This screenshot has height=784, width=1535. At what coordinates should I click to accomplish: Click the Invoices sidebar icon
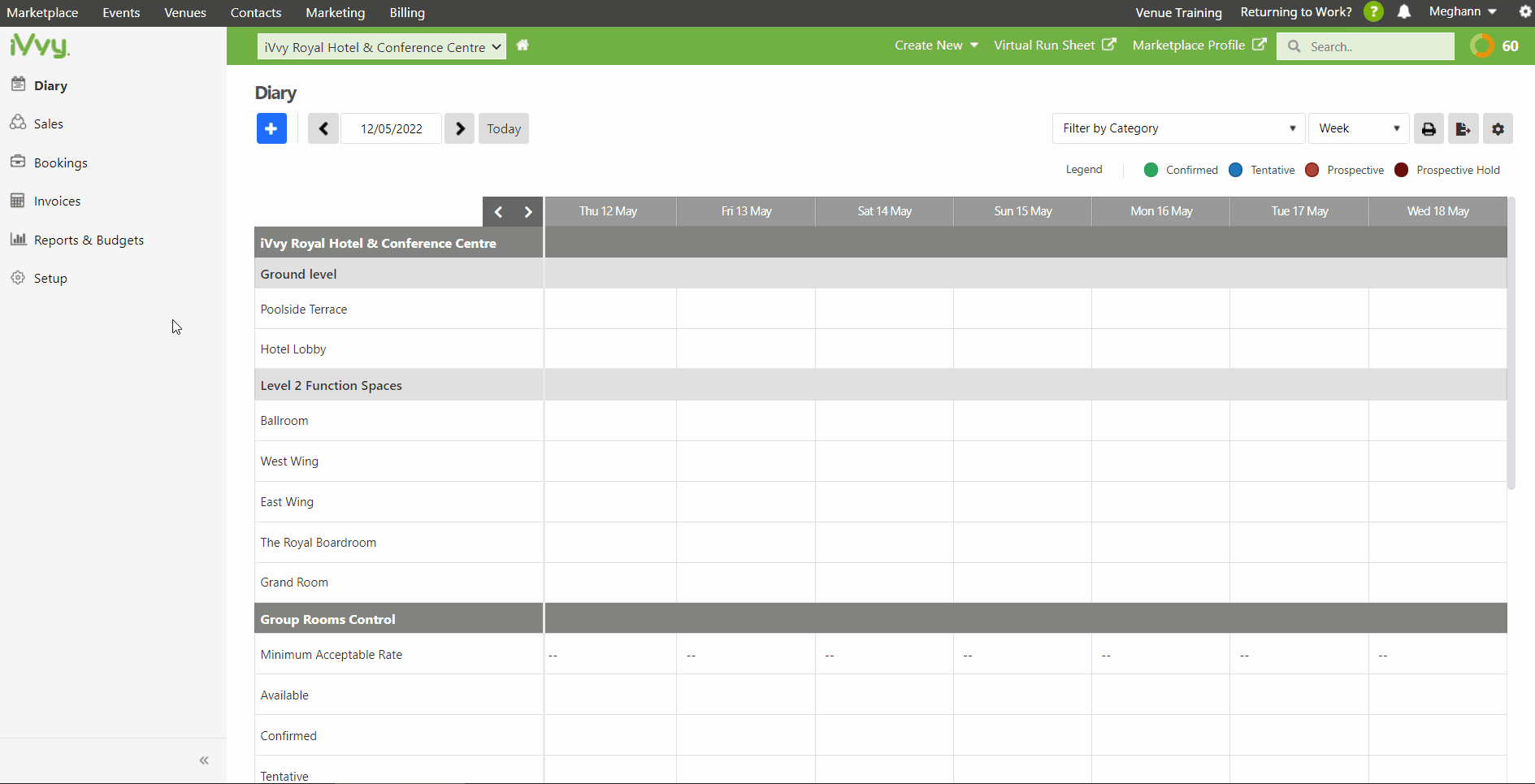(18, 200)
